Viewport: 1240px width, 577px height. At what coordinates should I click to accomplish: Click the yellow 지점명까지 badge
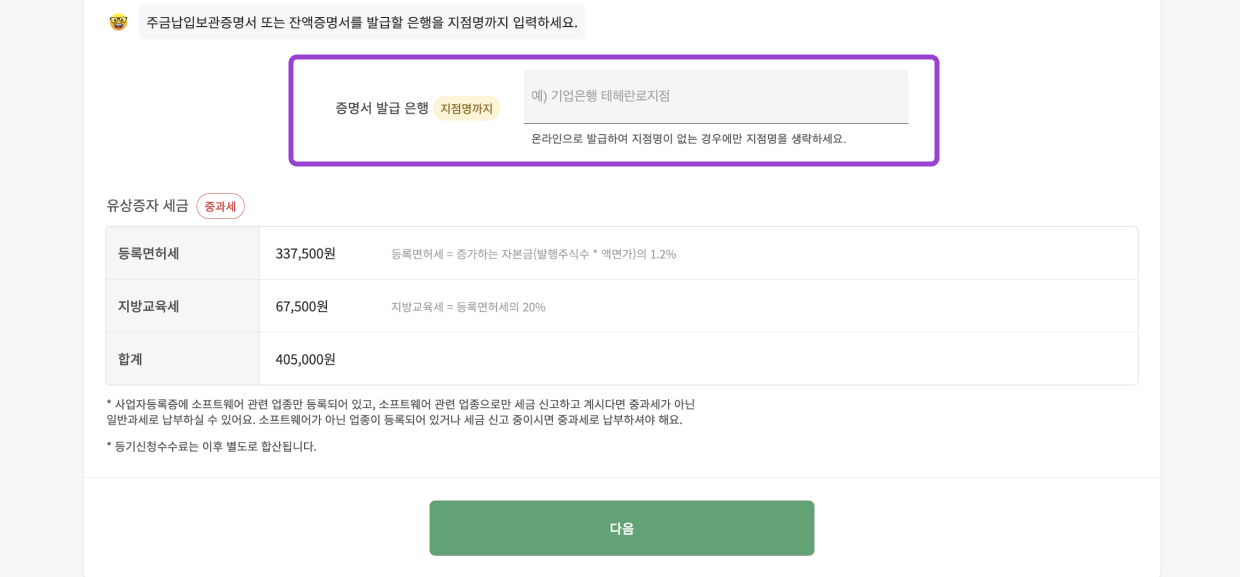click(466, 109)
